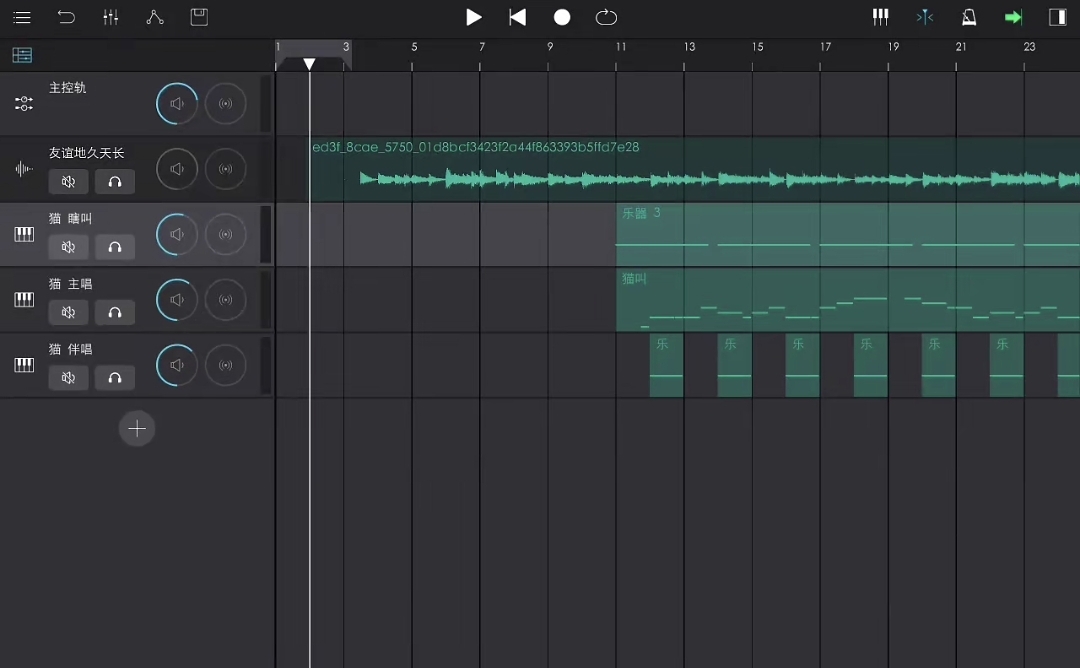
Task: Open the automation curve tool
Action: pos(155,17)
